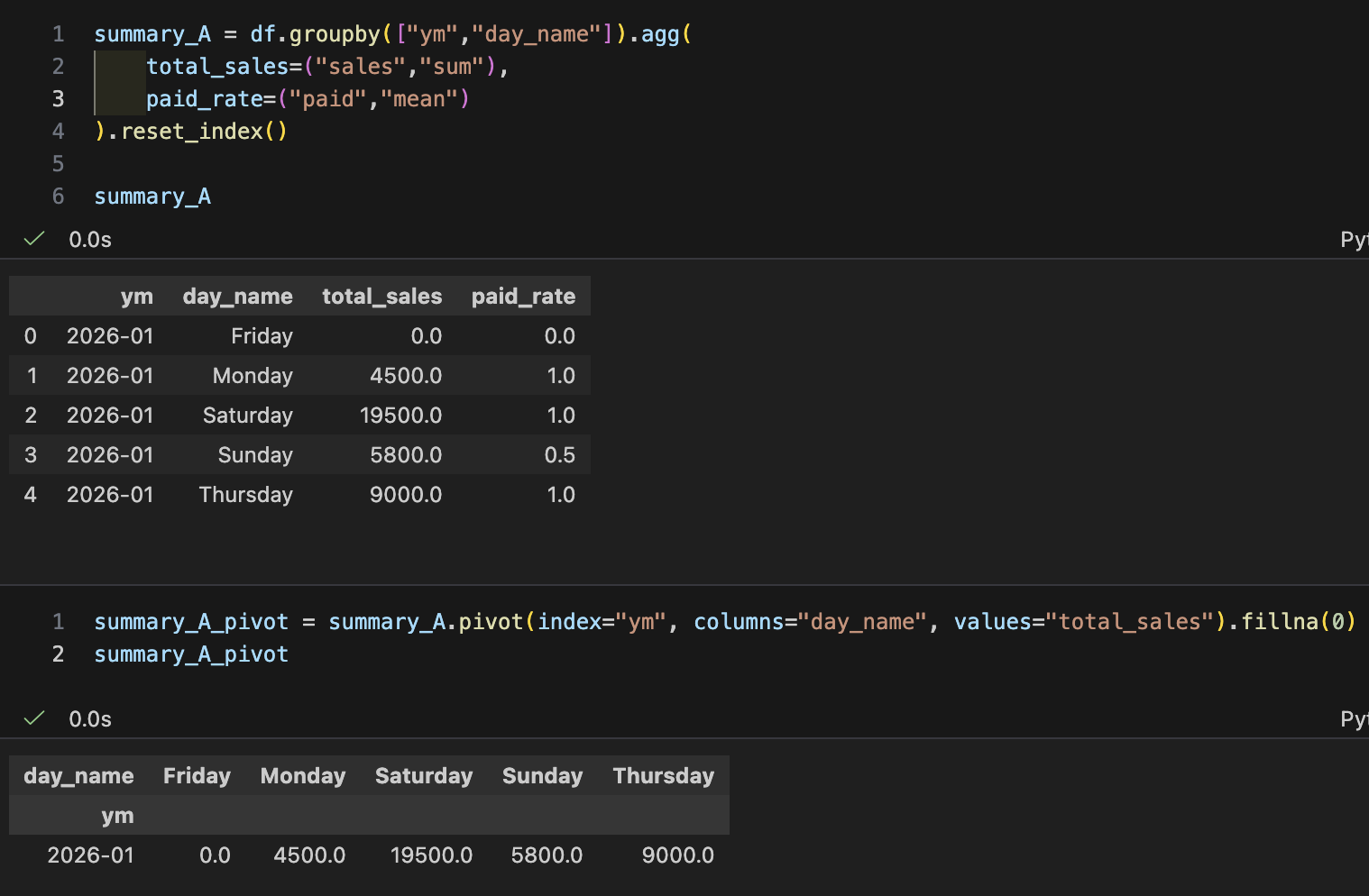Place cursor on 'groupby' in first code cell
This screenshot has height=896, width=1369.
335,34
